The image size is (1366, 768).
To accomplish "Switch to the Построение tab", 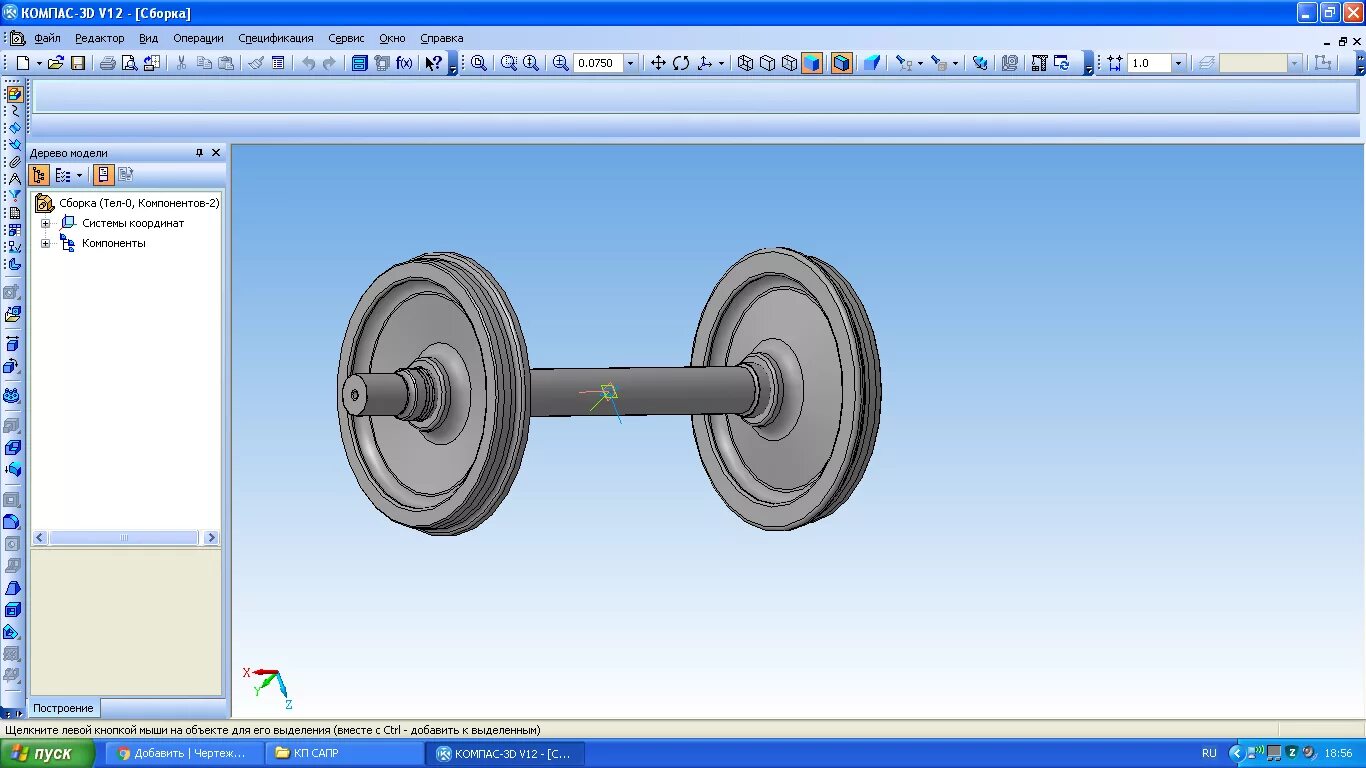I will tap(64, 708).
